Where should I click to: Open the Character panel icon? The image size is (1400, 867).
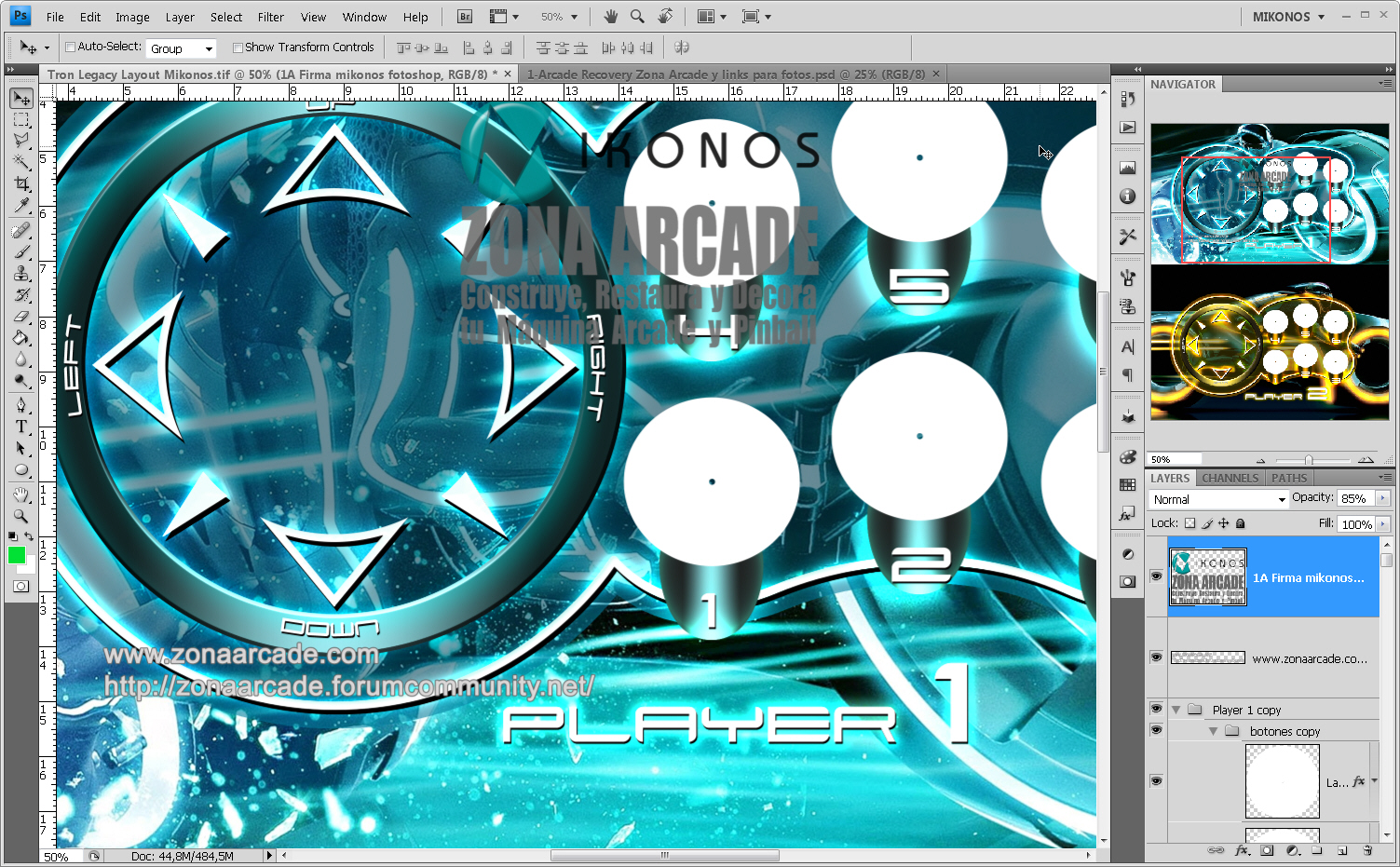tap(1127, 347)
